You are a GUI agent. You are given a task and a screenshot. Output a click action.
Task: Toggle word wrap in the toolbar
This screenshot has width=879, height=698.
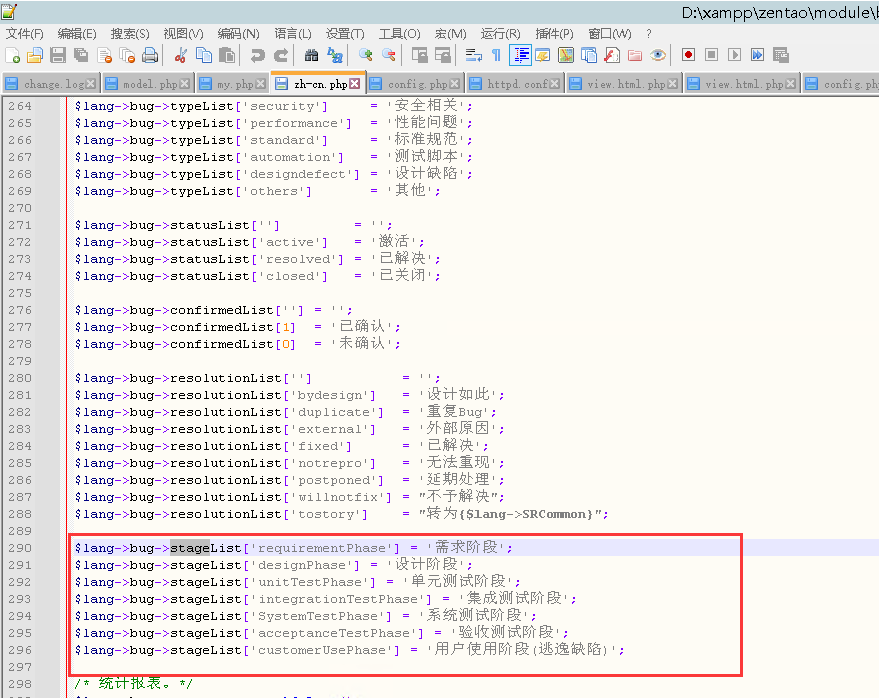474,55
